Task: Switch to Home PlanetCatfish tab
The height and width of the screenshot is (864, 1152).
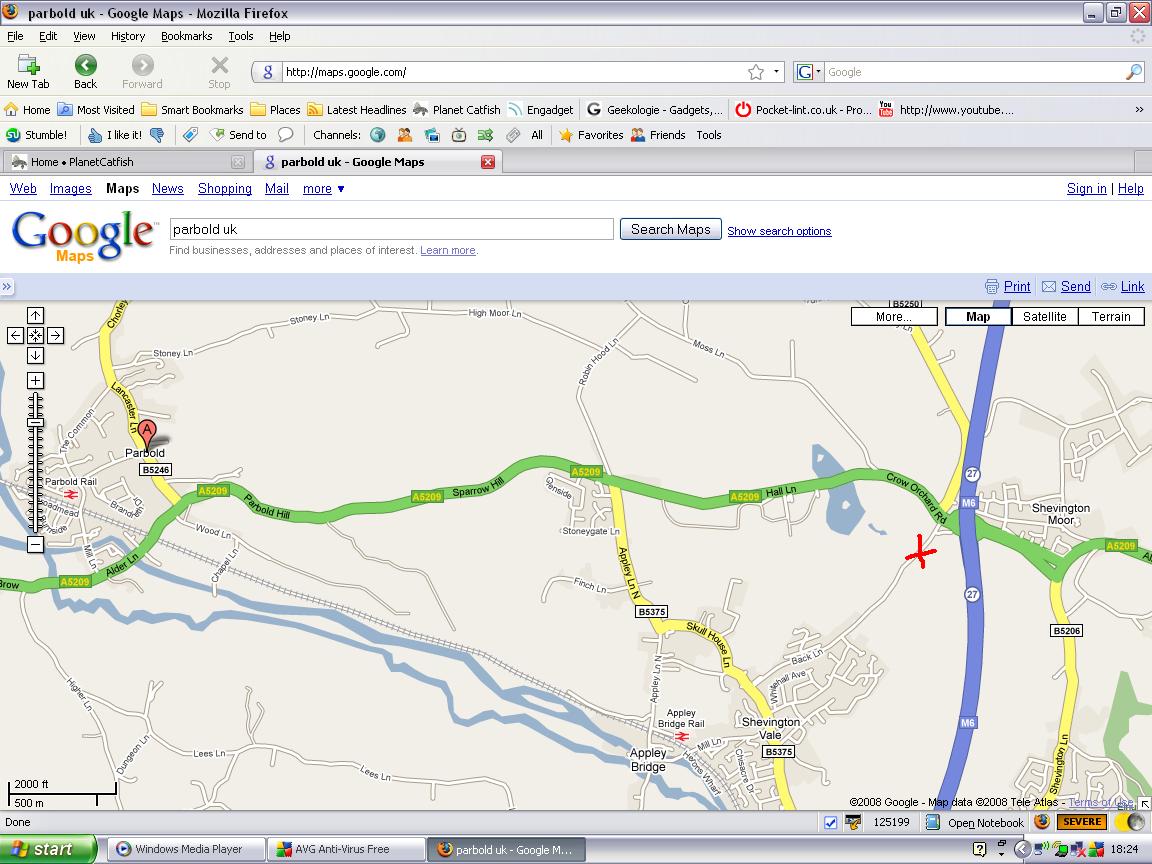Action: click(x=128, y=162)
